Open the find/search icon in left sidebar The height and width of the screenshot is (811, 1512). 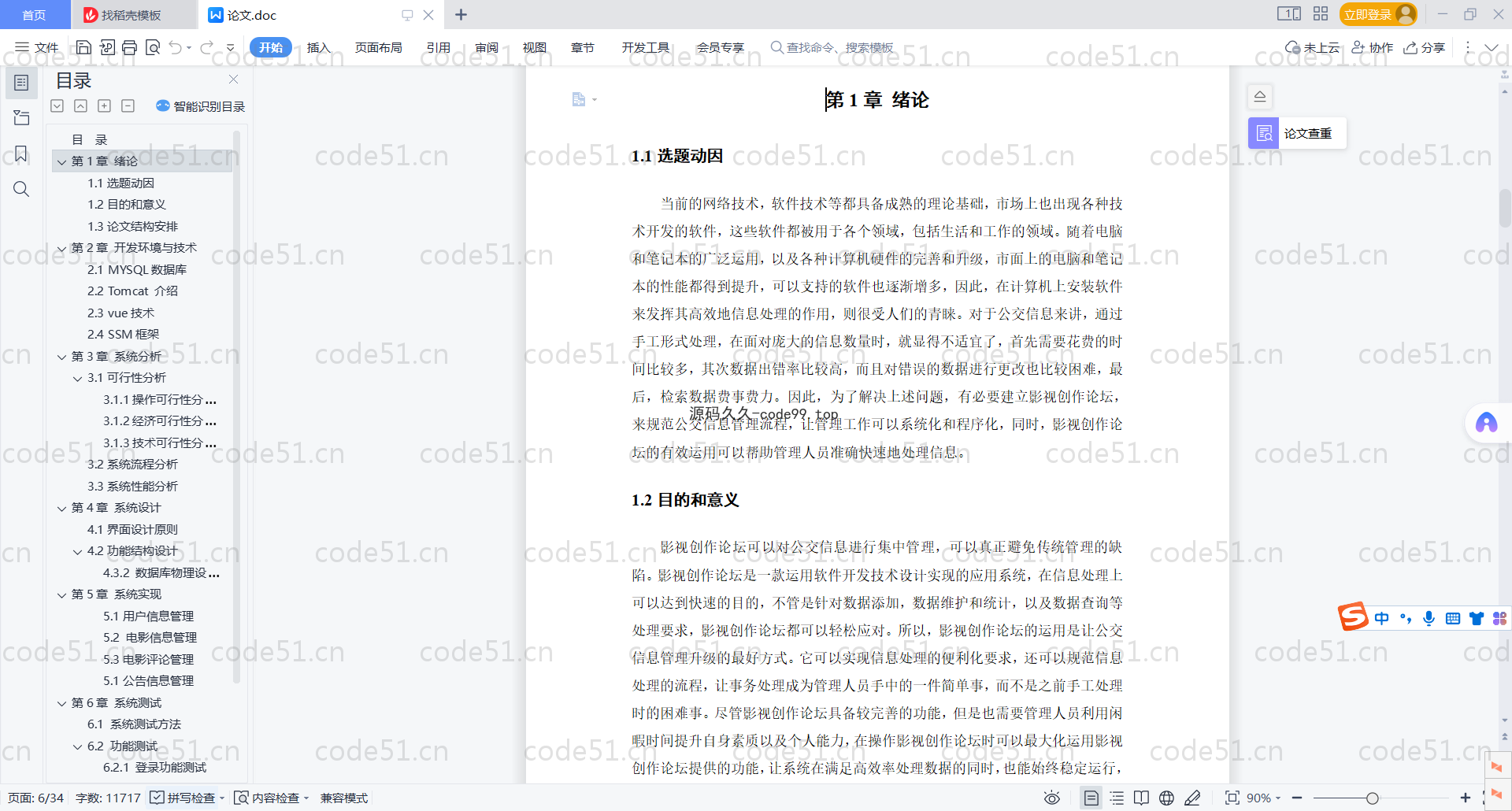21,189
